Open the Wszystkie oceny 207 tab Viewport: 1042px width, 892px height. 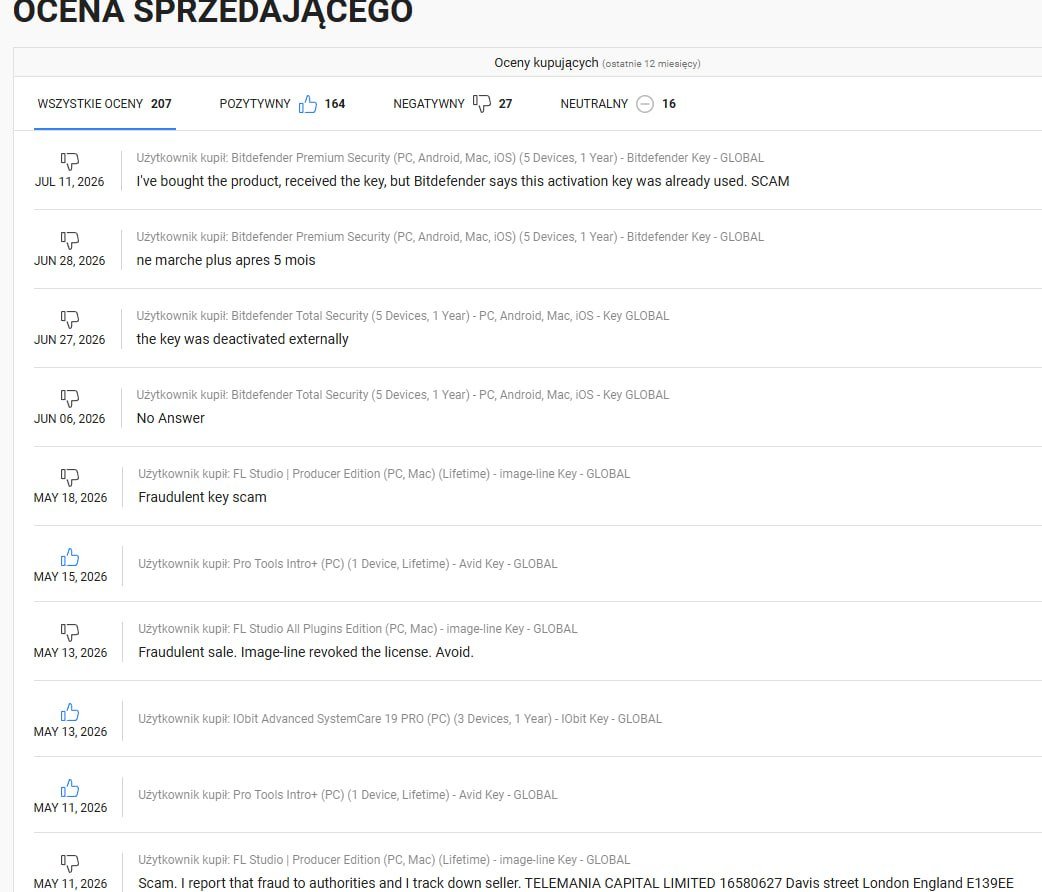click(104, 104)
